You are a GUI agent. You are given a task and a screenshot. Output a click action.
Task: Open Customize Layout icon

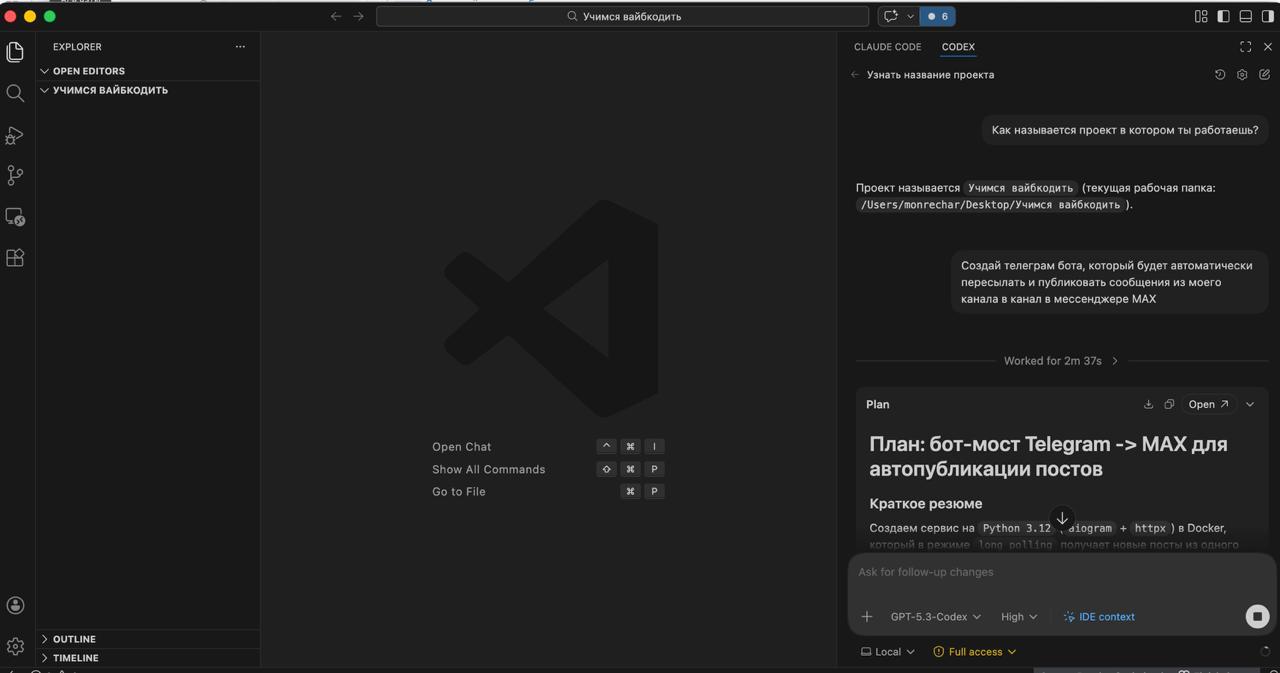point(1201,16)
